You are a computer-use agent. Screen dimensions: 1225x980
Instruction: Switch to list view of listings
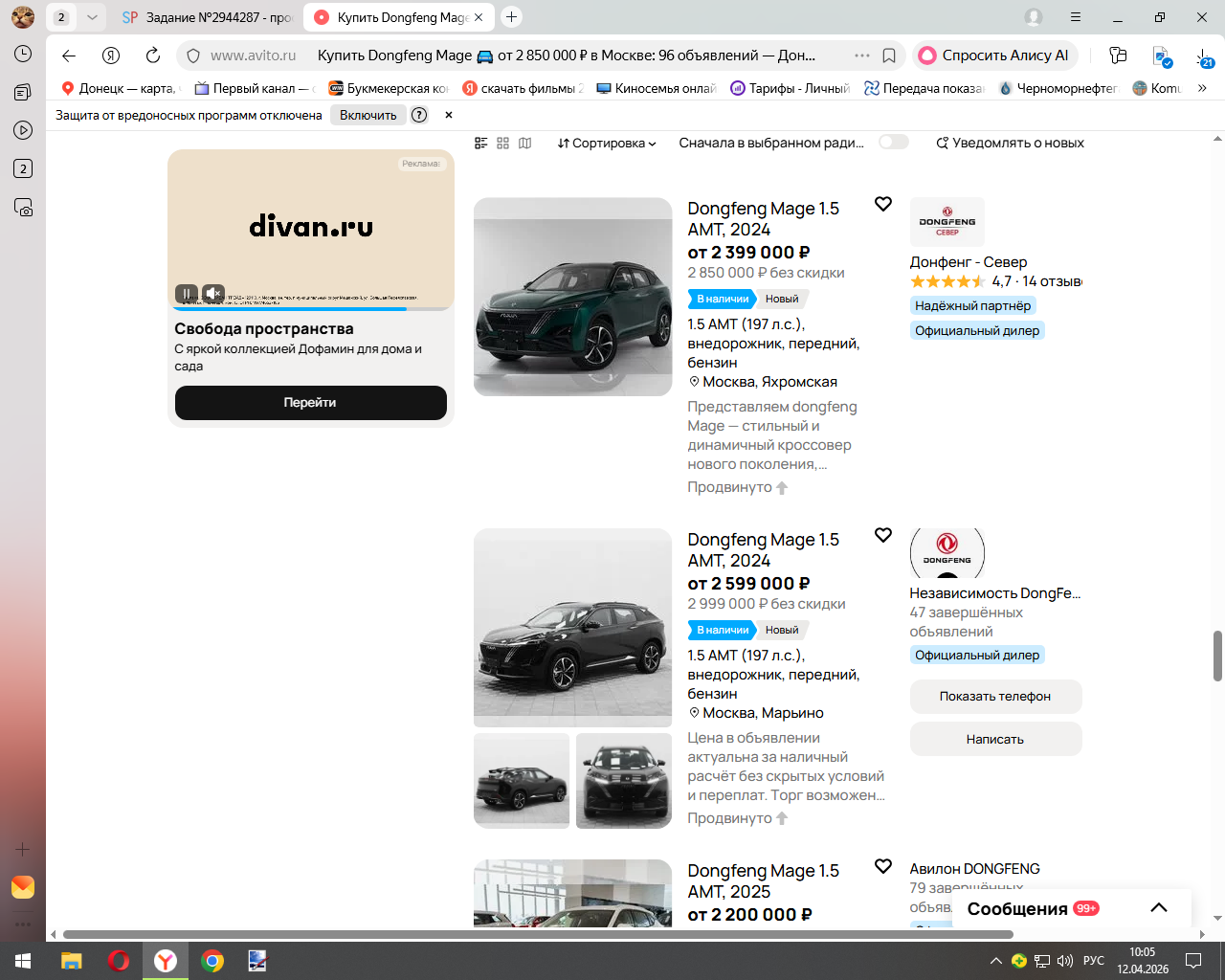481,143
